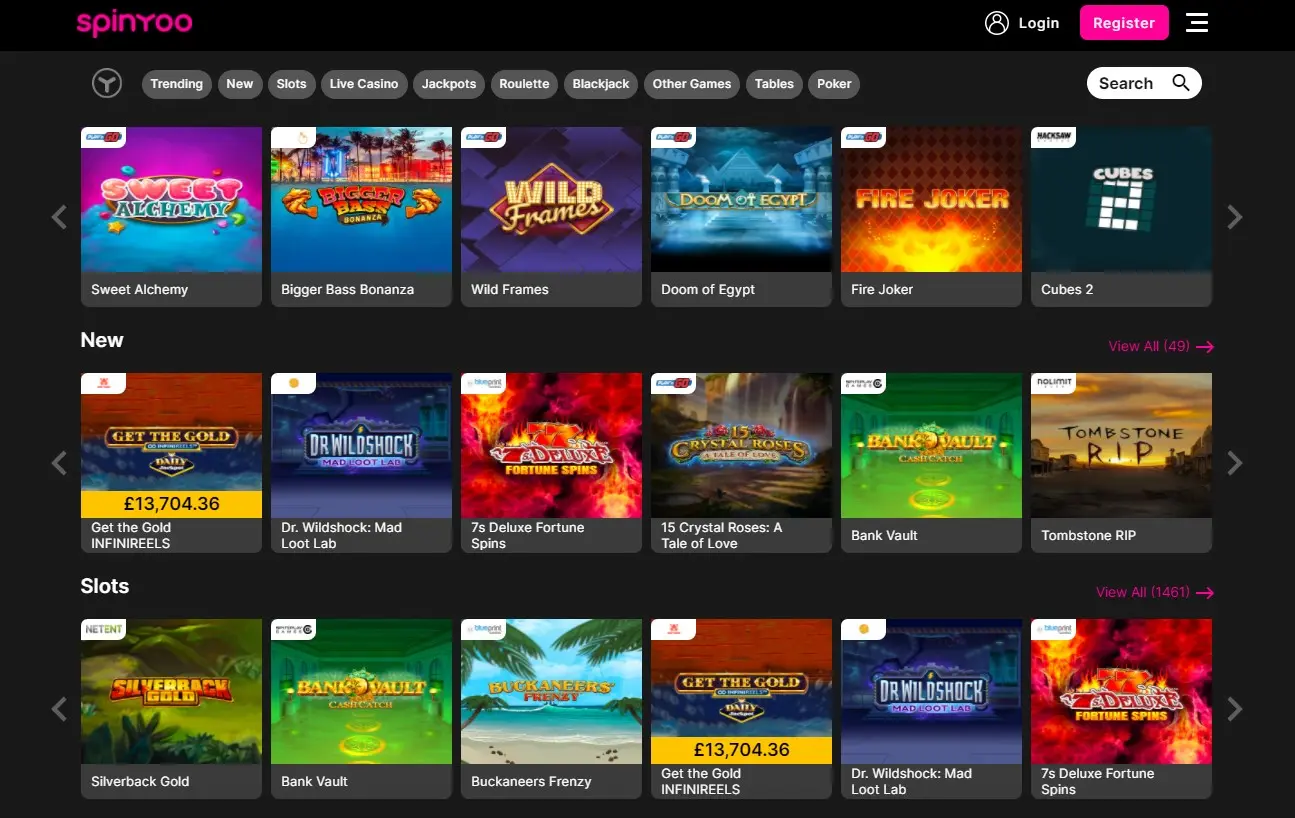This screenshot has width=1295, height=818.
Task: Click the user profile icon beside Login
Action: [997, 23]
